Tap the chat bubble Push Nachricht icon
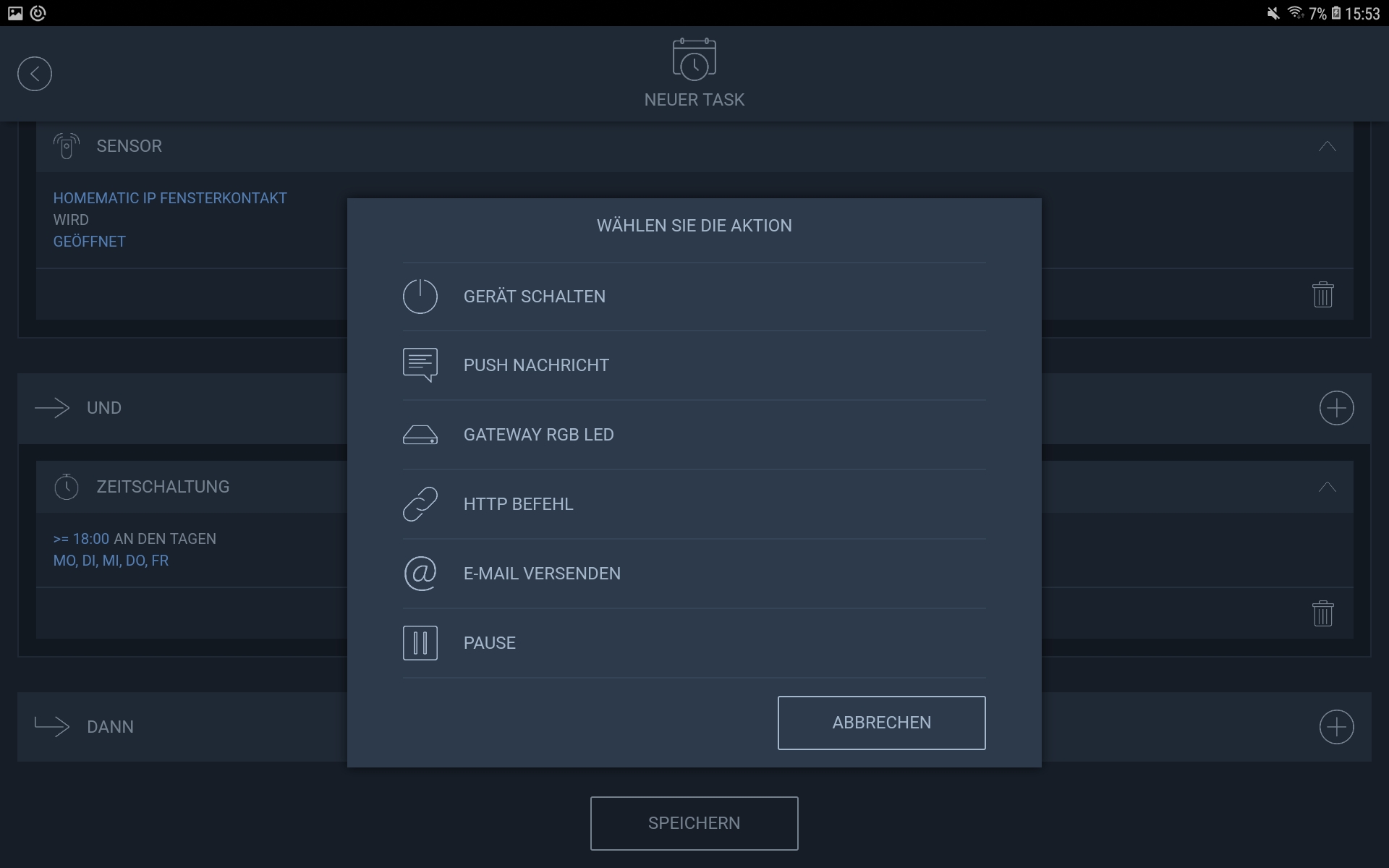 click(x=420, y=365)
